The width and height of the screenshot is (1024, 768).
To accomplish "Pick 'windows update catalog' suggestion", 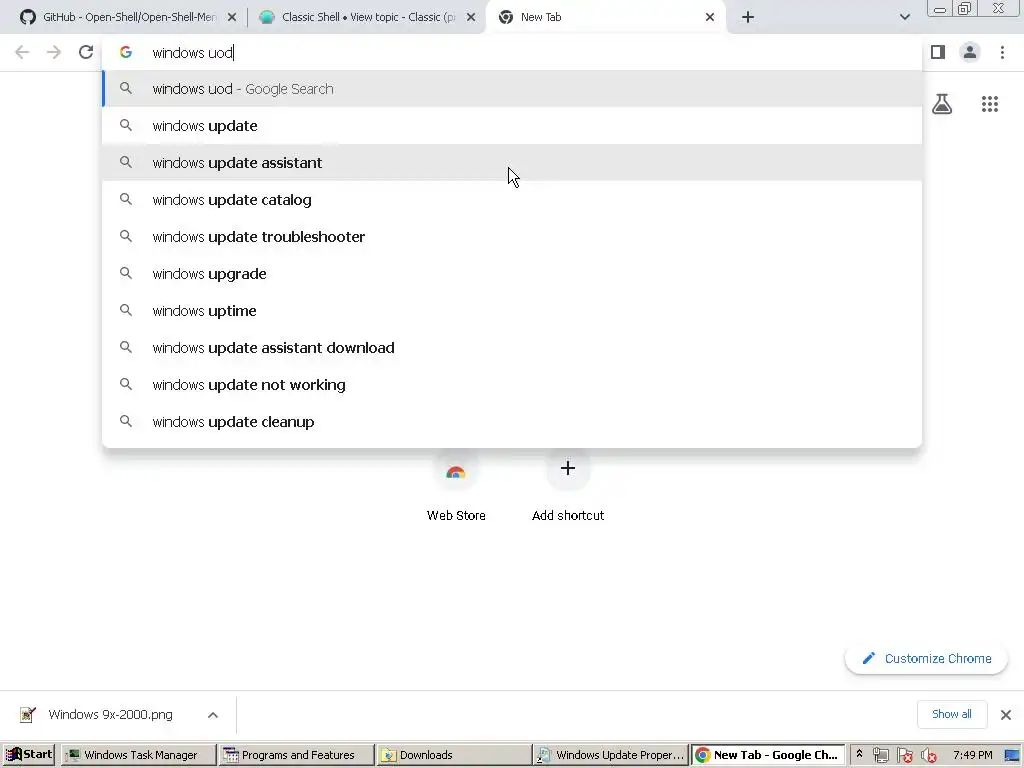I will (512, 200).
